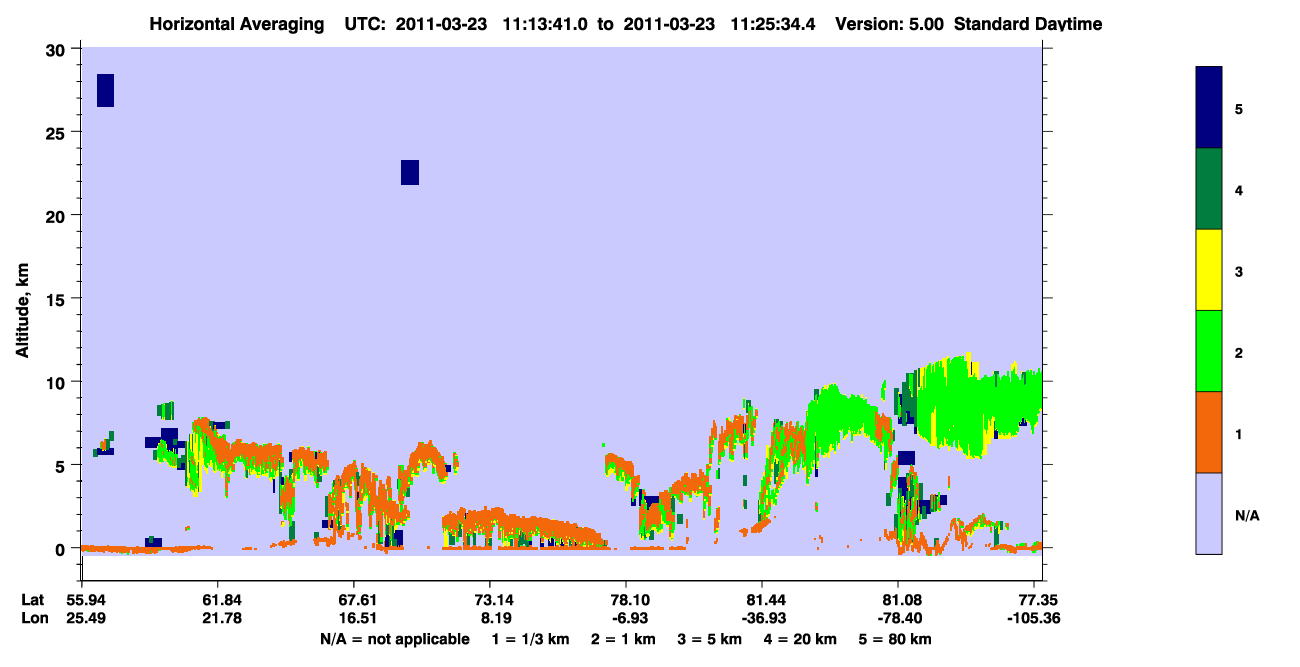Click the '3 = 5 km' caption
The image size is (1300, 667).
pyautogui.click(x=709, y=639)
